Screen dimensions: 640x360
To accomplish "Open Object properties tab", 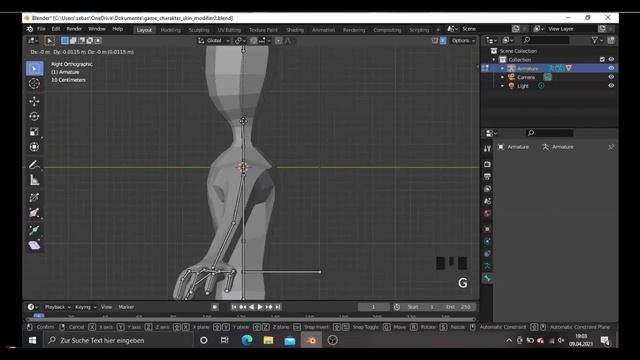I will 487,229.
